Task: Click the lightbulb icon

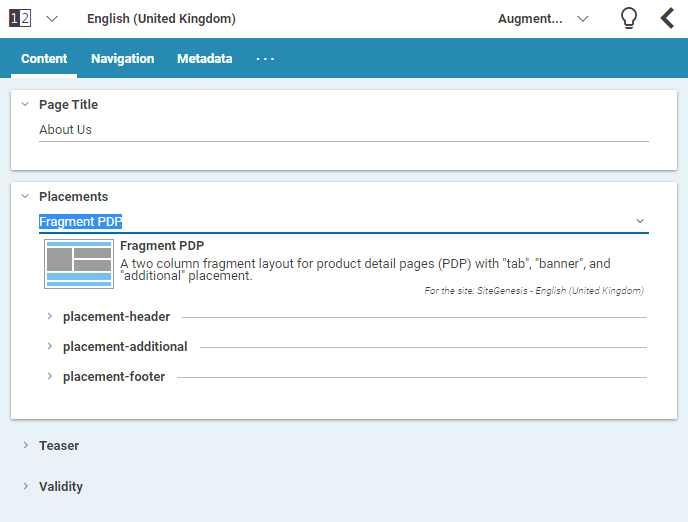Action: (x=628, y=19)
